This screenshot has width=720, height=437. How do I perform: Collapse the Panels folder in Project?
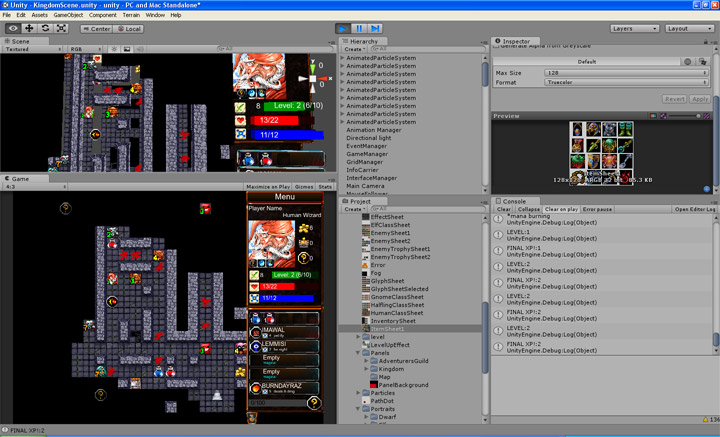358,353
